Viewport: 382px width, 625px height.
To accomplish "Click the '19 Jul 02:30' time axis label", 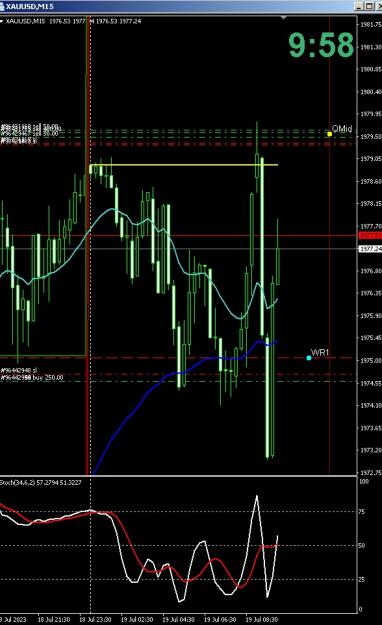I will click(137, 619).
